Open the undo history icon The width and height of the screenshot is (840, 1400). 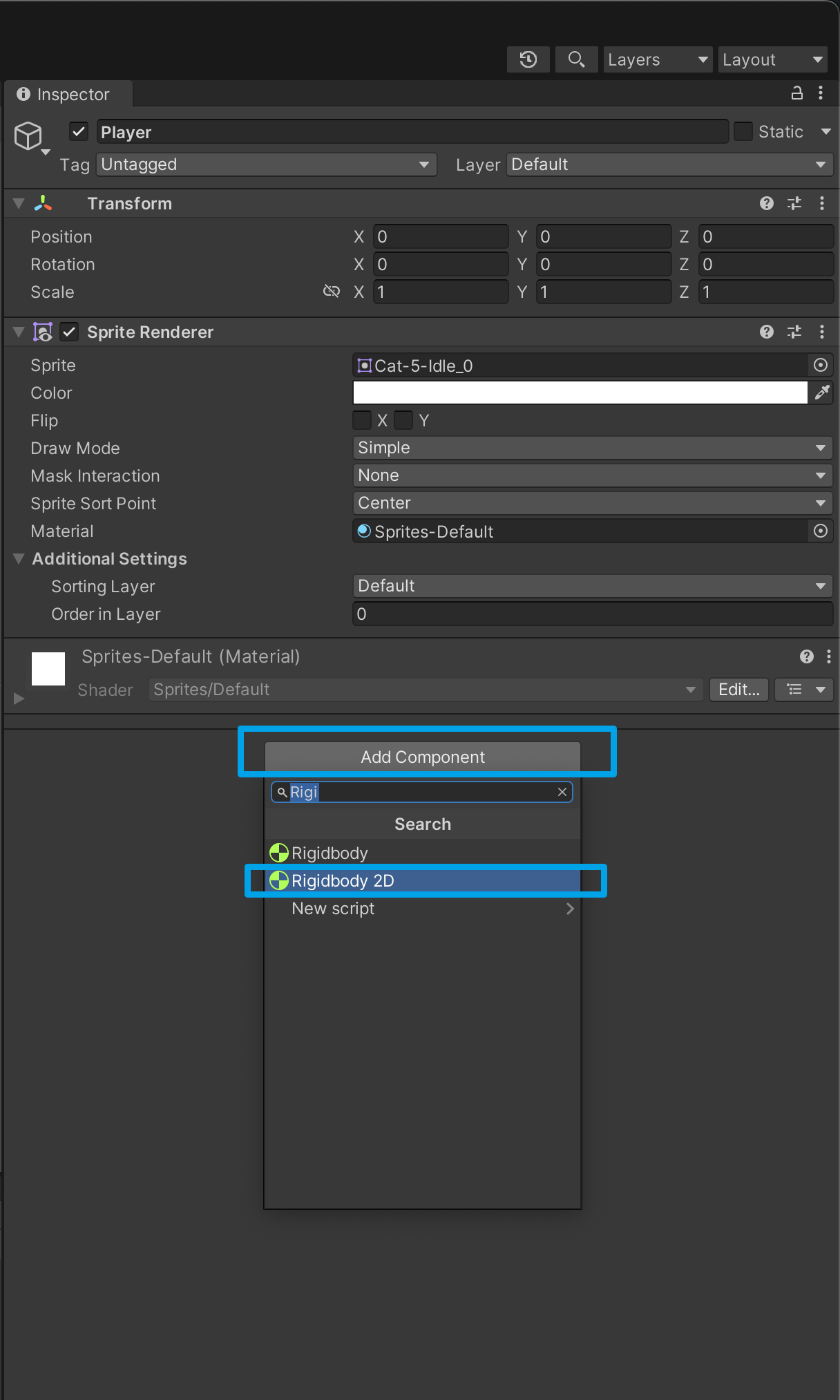[x=528, y=59]
